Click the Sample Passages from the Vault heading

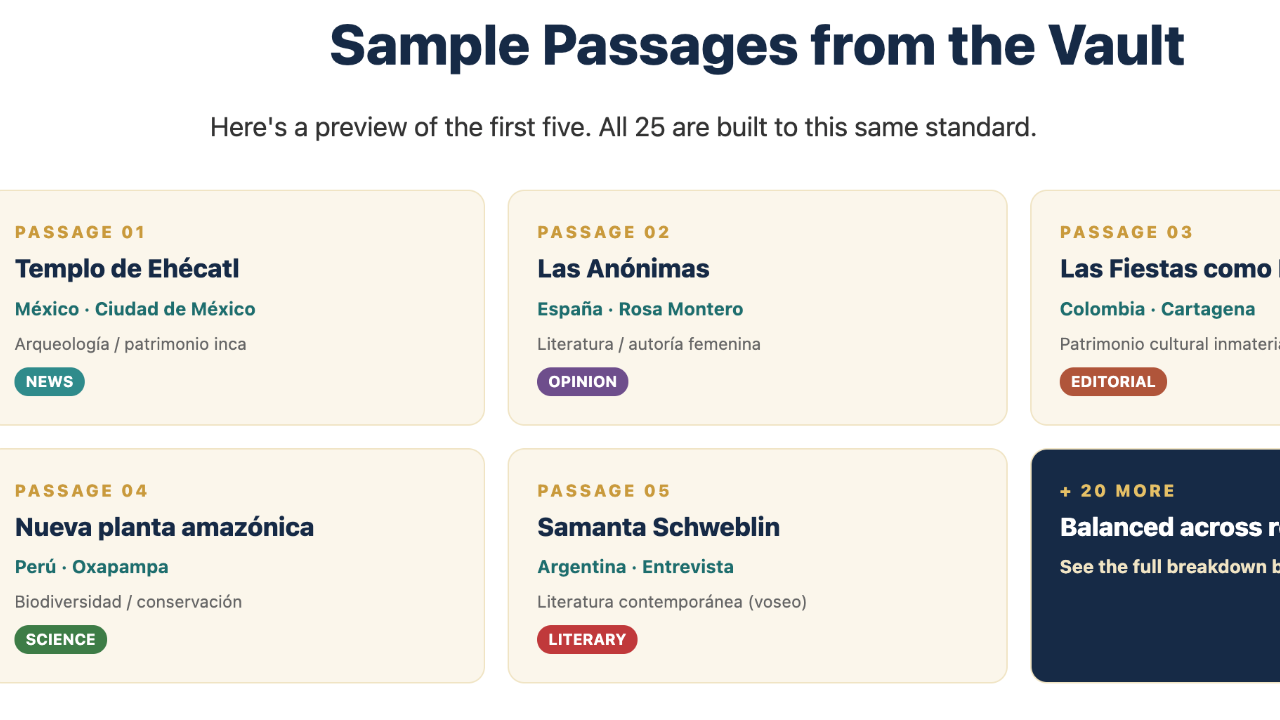point(757,45)
